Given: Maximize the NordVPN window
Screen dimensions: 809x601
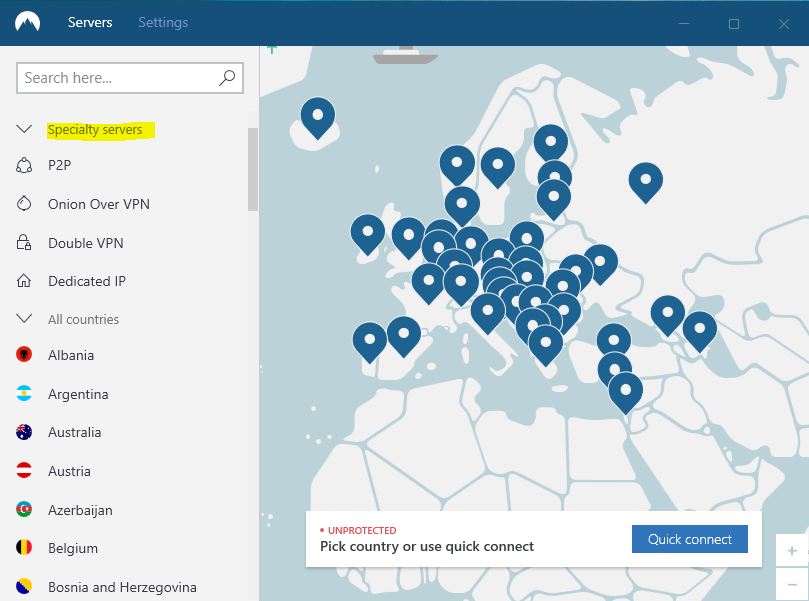Looking at the screenshot, I should coord(734,23).
